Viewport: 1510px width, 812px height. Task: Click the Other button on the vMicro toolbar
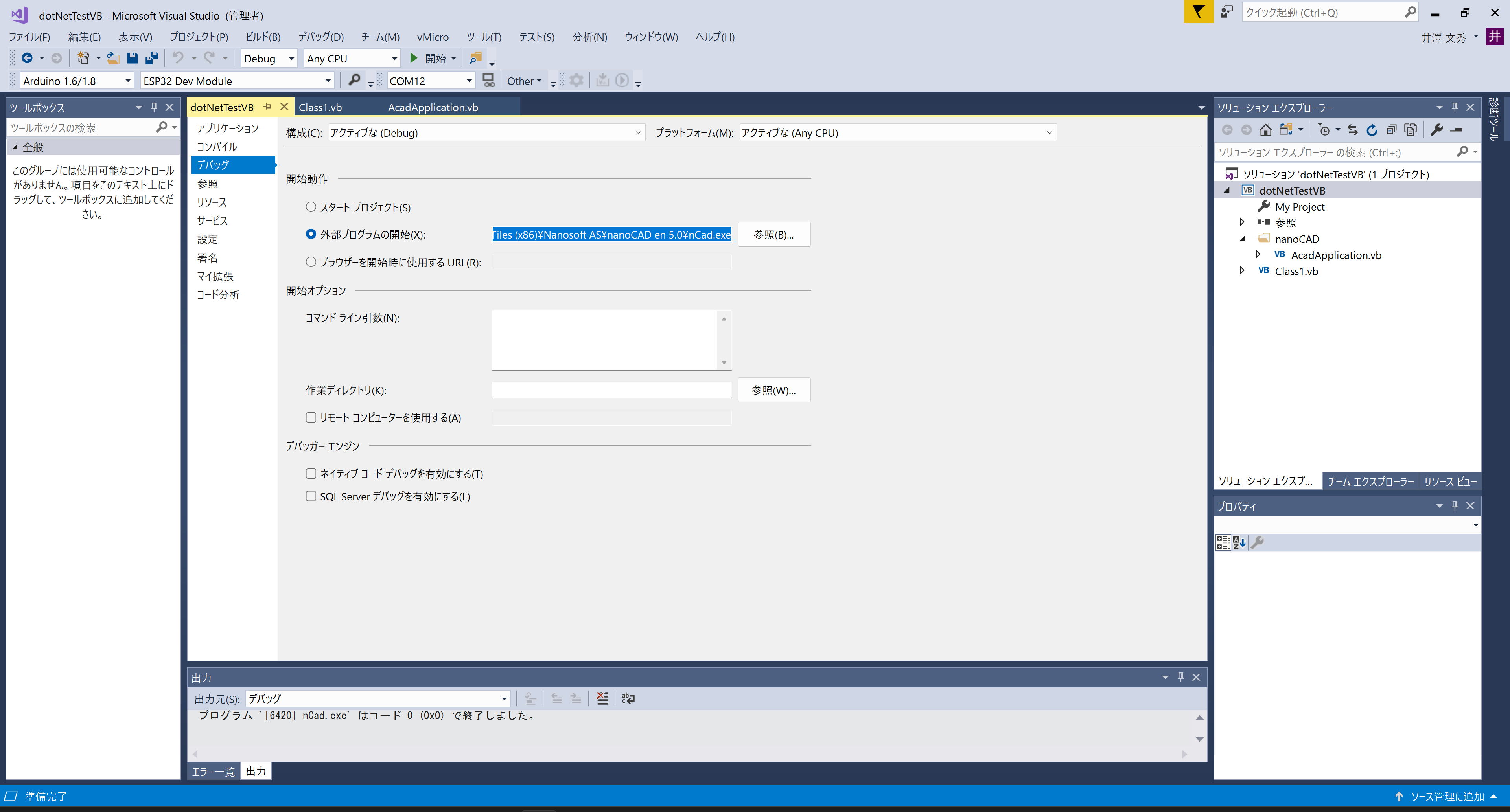524,81
